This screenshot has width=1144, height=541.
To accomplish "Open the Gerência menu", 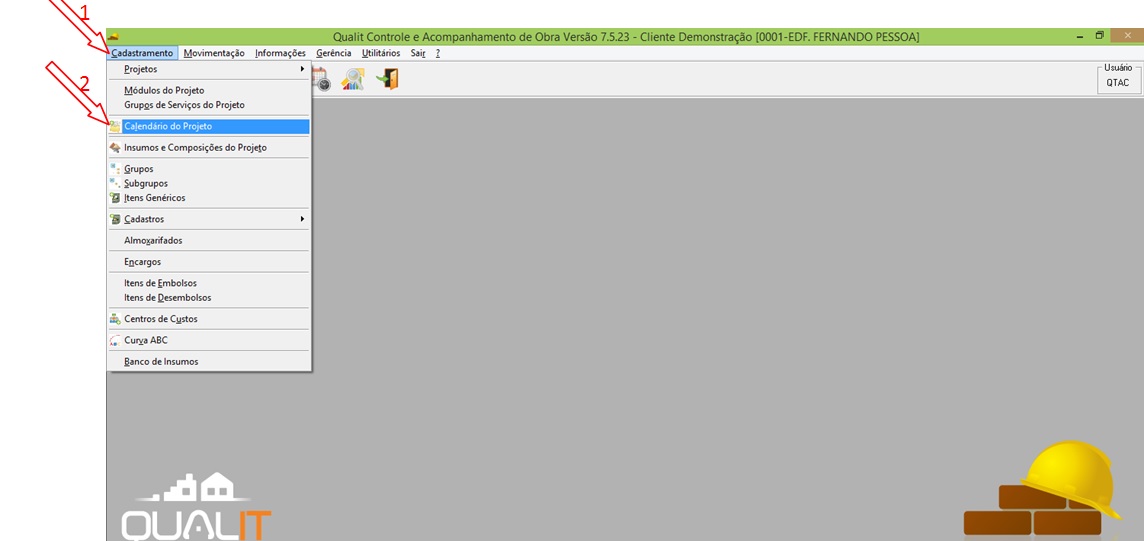I will 333,53.
